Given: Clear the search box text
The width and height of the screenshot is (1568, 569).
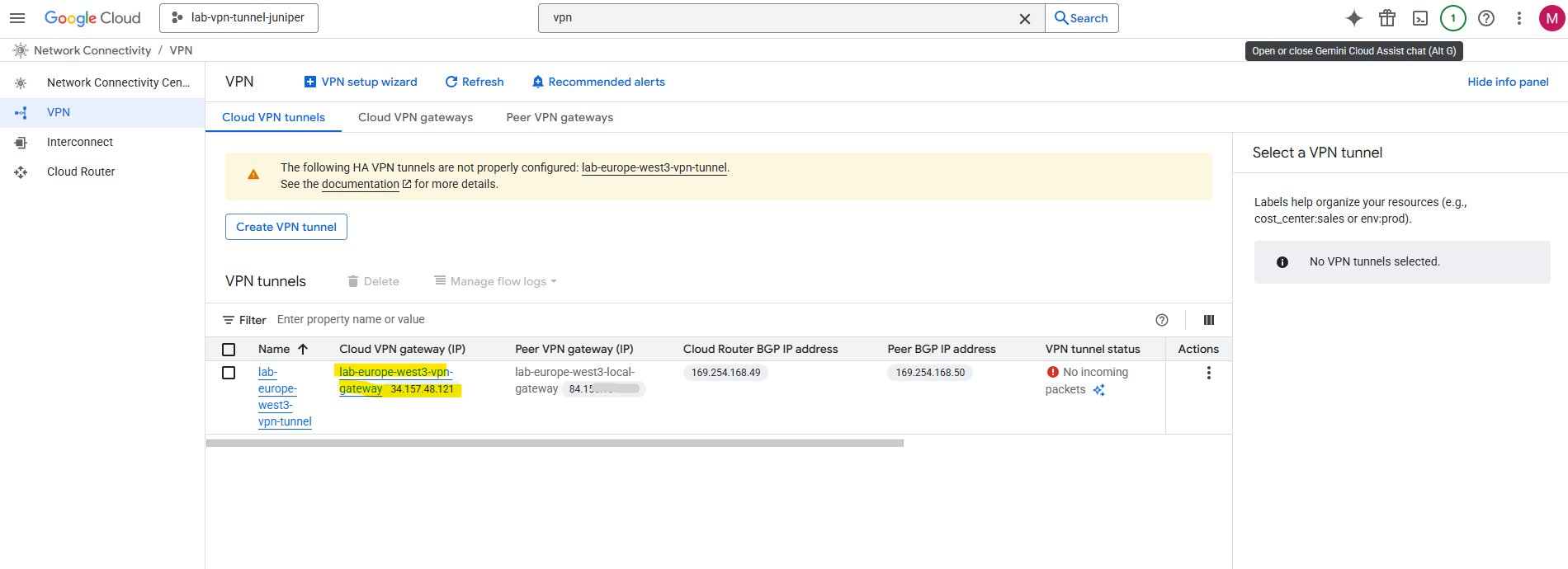Looking at the screenshot, I should click(x=1025, y=18).
